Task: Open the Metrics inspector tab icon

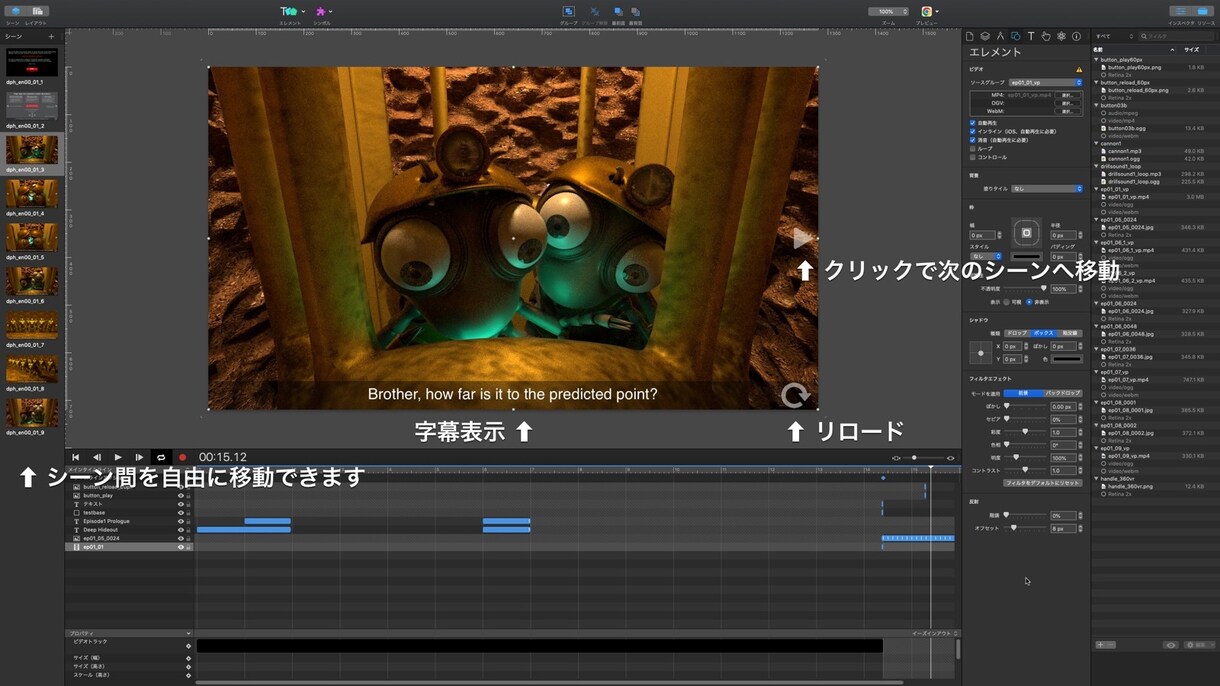Action: pyautogui.click(x=1000, y=36)
